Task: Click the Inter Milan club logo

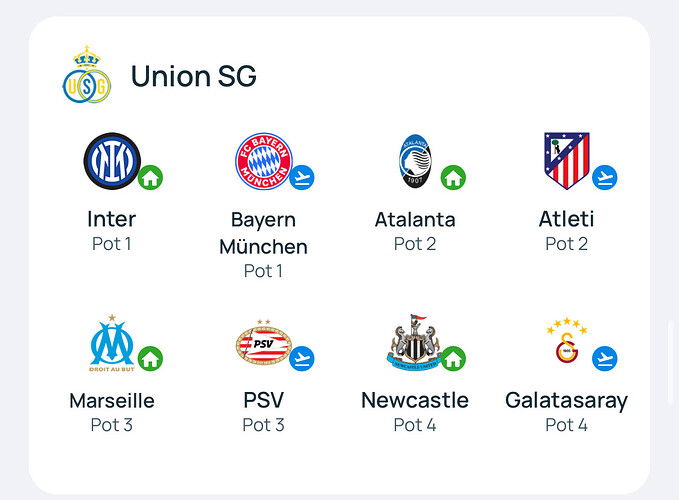Action: 112,161
